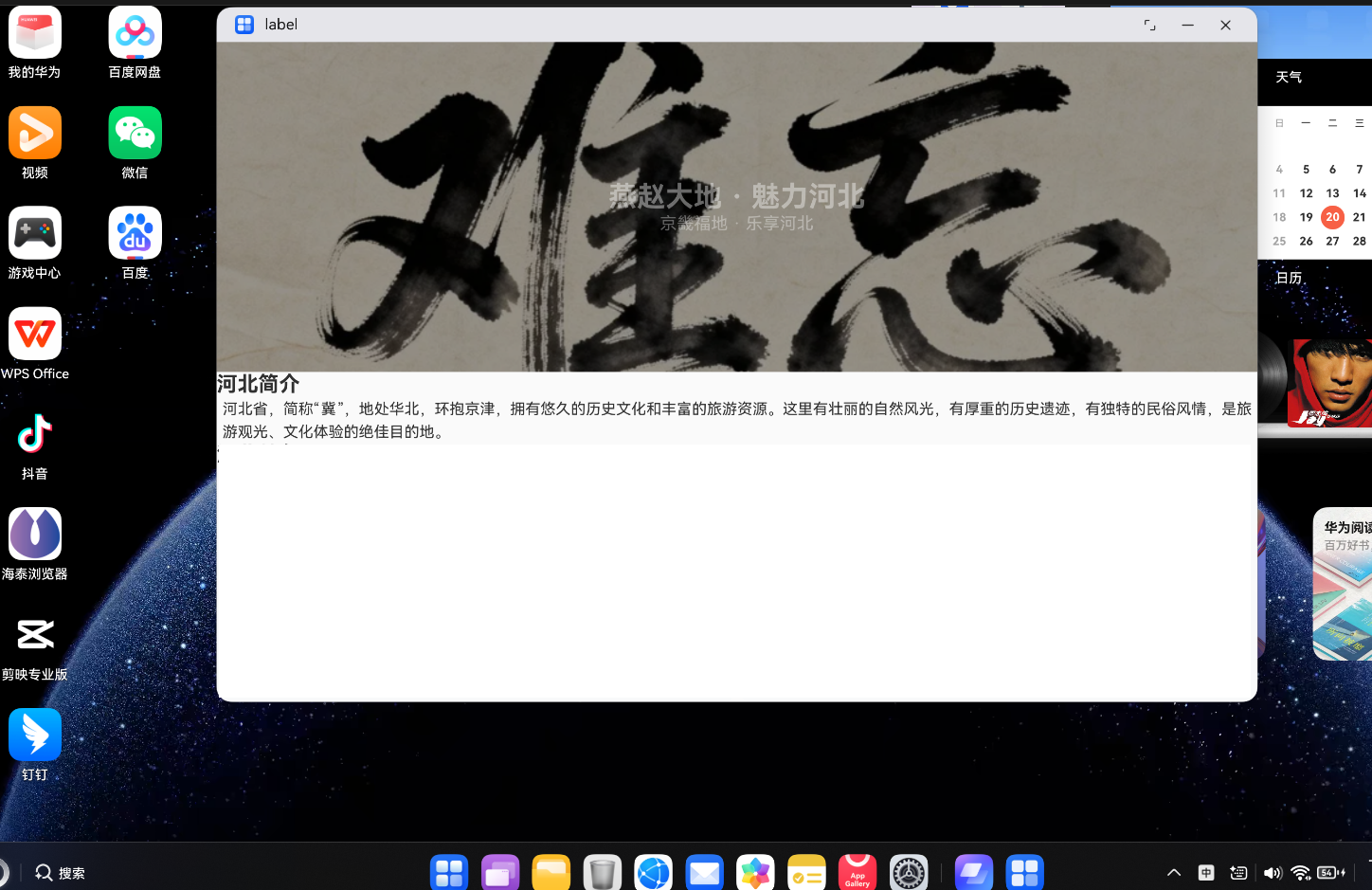
Task: Open the yellow notes dock icon
Action: pos(807,873)
